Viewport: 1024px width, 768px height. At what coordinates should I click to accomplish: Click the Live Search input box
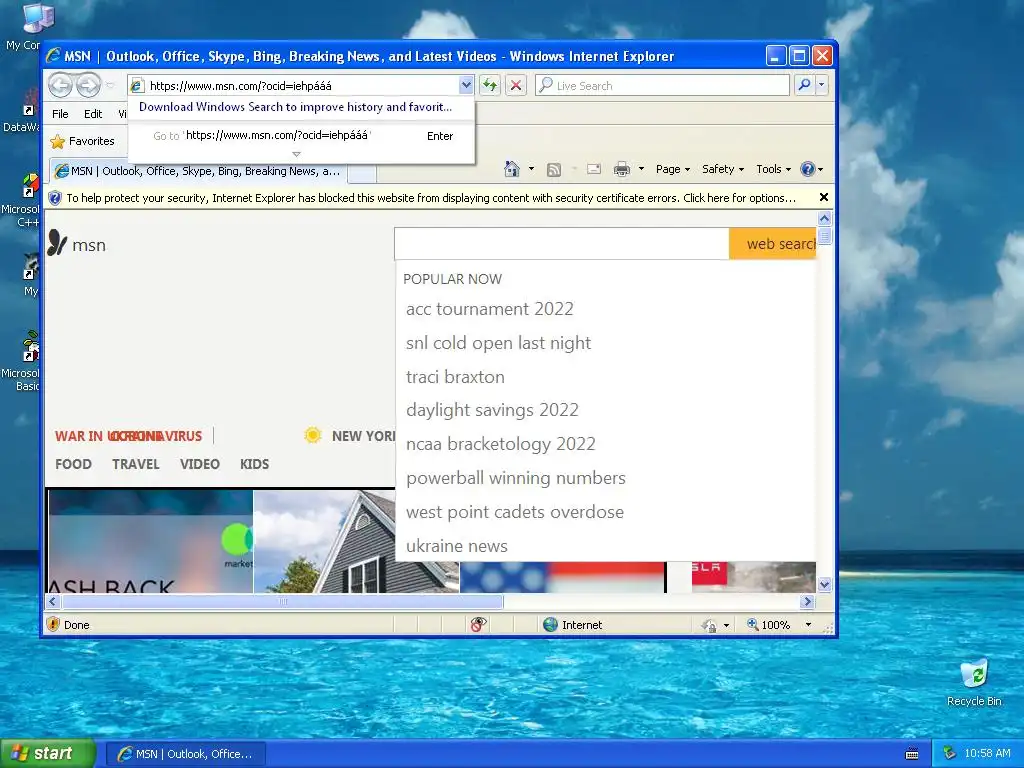coord(662,86)
